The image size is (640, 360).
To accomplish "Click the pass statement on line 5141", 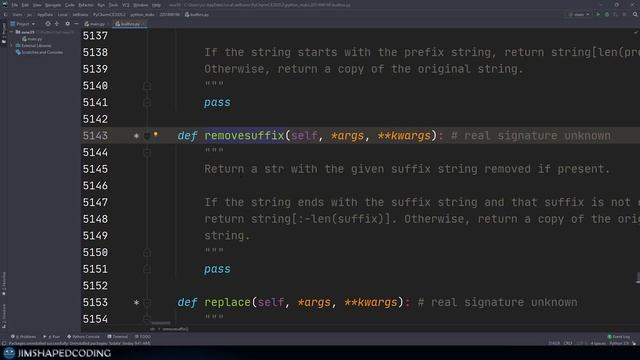I will coord(217,102).
